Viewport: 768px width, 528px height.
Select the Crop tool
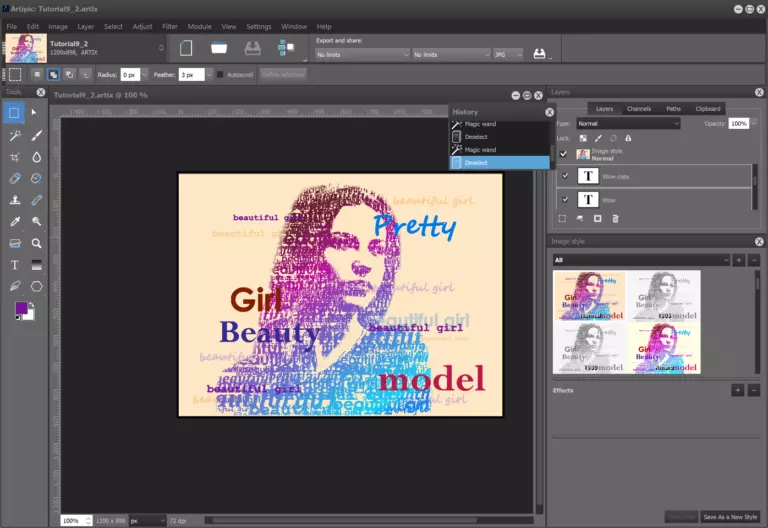point(15,157)
